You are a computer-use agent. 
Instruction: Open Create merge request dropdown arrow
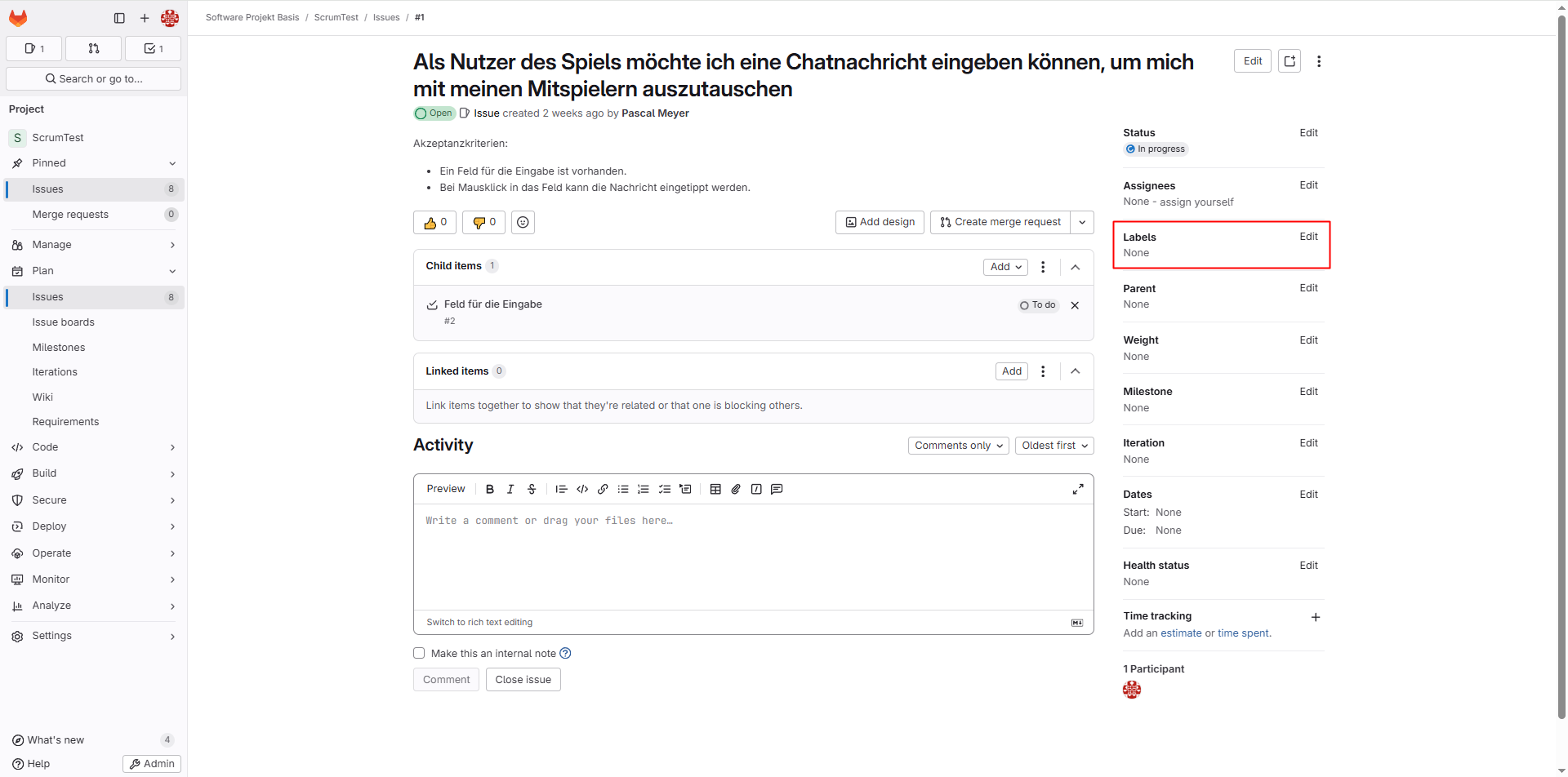(x=1082, y=222)
